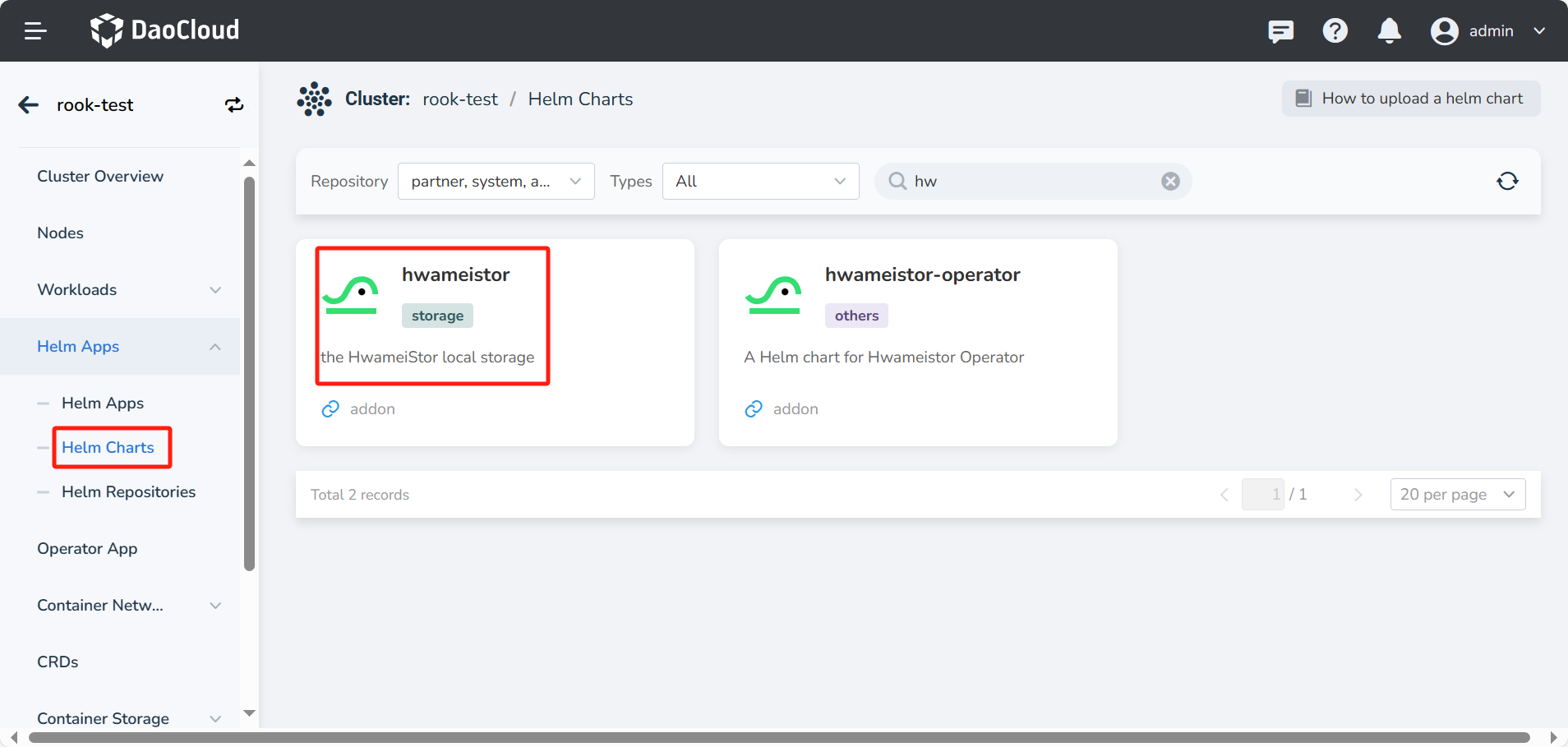
Task: Open How to upload a helm chart
Action: click(x=1410, y=99)
